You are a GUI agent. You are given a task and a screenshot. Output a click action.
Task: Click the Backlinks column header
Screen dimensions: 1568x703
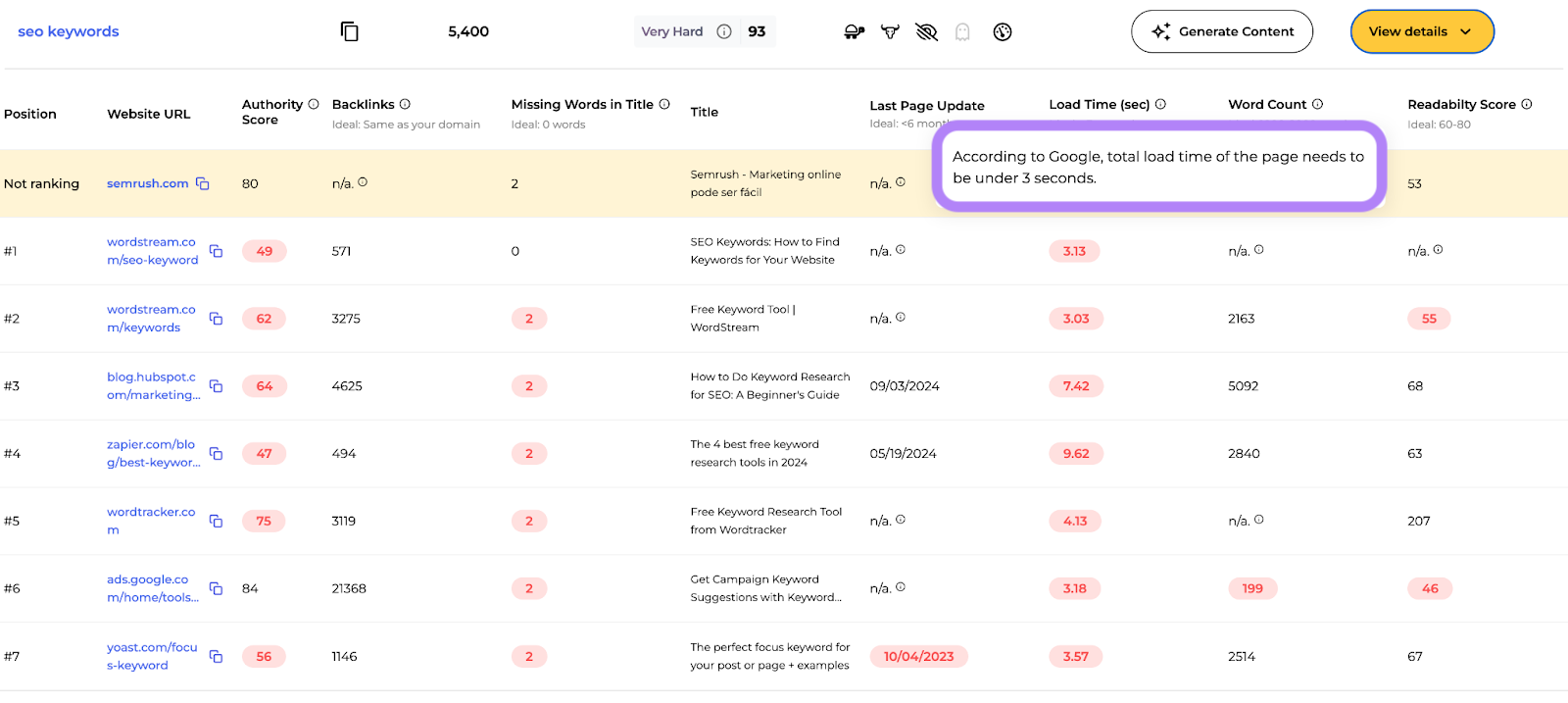363,104
